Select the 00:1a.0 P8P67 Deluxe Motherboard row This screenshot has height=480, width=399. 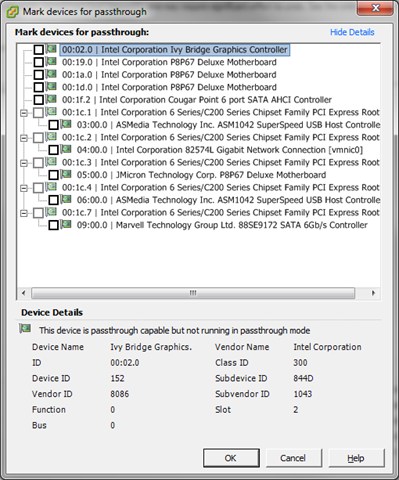coord(169,75)
